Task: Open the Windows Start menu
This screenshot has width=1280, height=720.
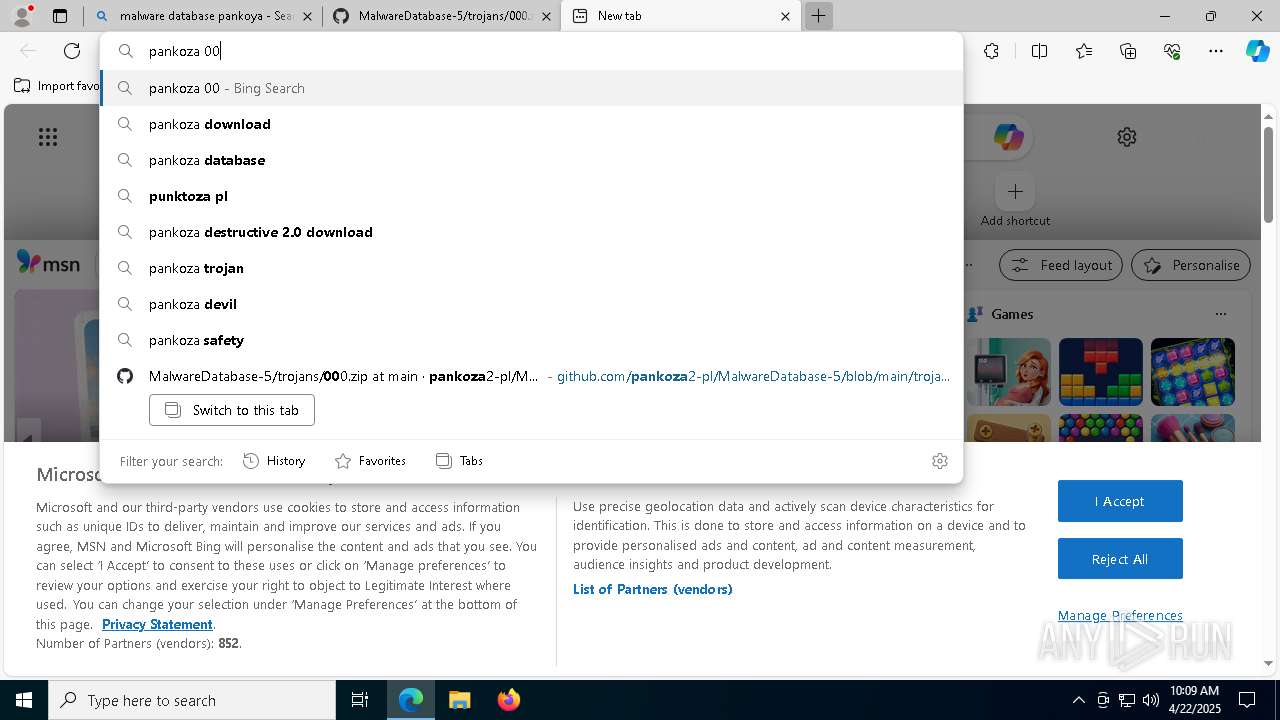Action: coord(24,700)
